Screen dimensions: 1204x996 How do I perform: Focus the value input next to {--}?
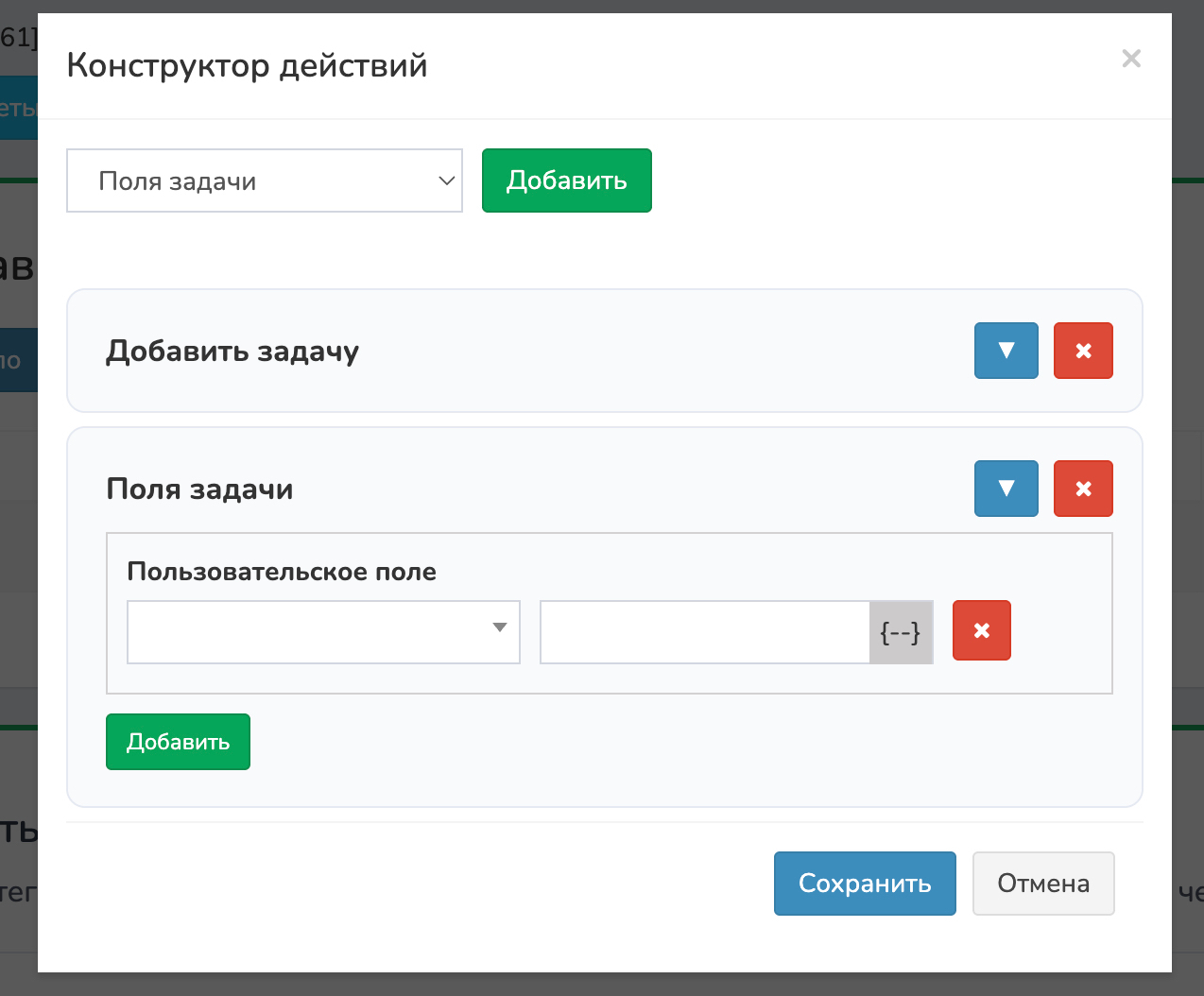(704, 632)
